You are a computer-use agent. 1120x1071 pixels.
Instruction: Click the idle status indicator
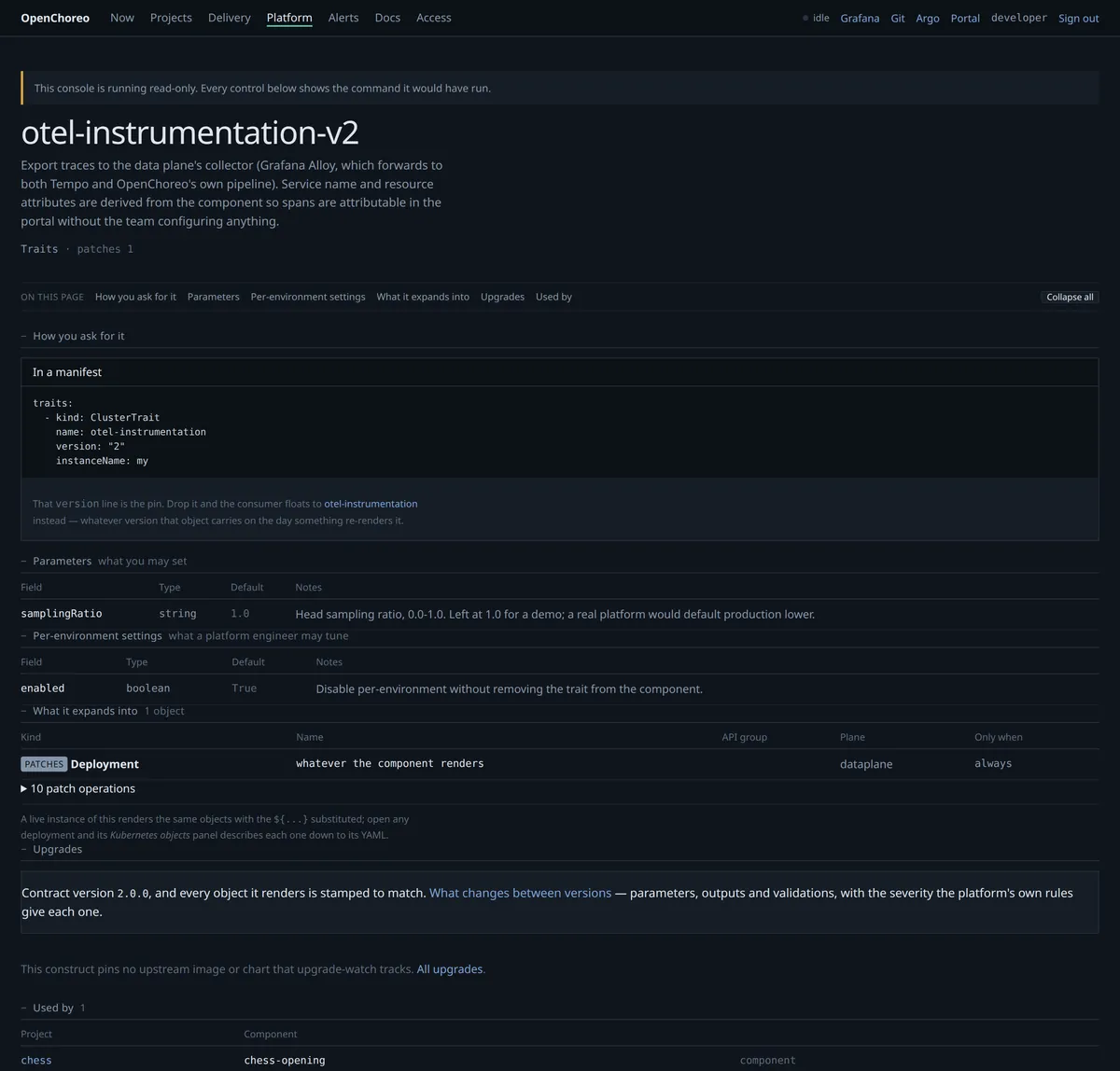[x=816, y=18]
